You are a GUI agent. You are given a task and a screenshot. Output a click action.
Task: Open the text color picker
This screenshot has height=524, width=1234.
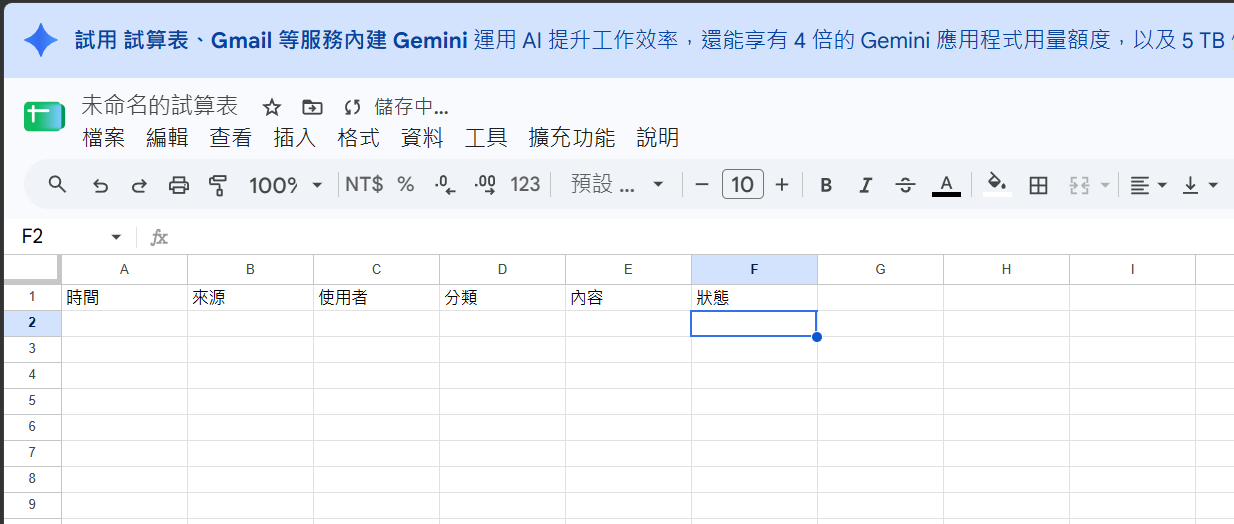tap(946, 185)
